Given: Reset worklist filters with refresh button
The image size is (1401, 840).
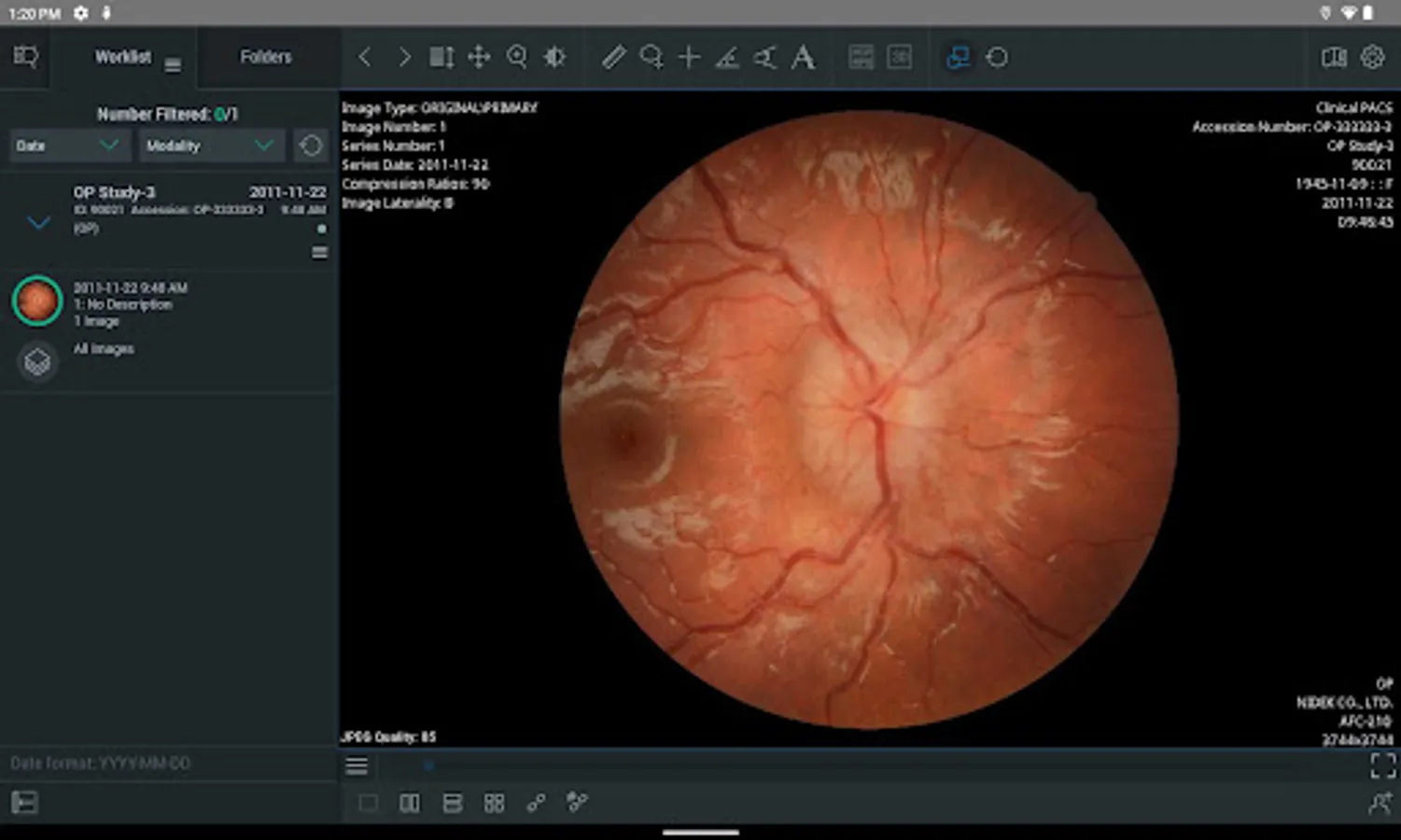Looking at the screenshot, I should 311,146.
